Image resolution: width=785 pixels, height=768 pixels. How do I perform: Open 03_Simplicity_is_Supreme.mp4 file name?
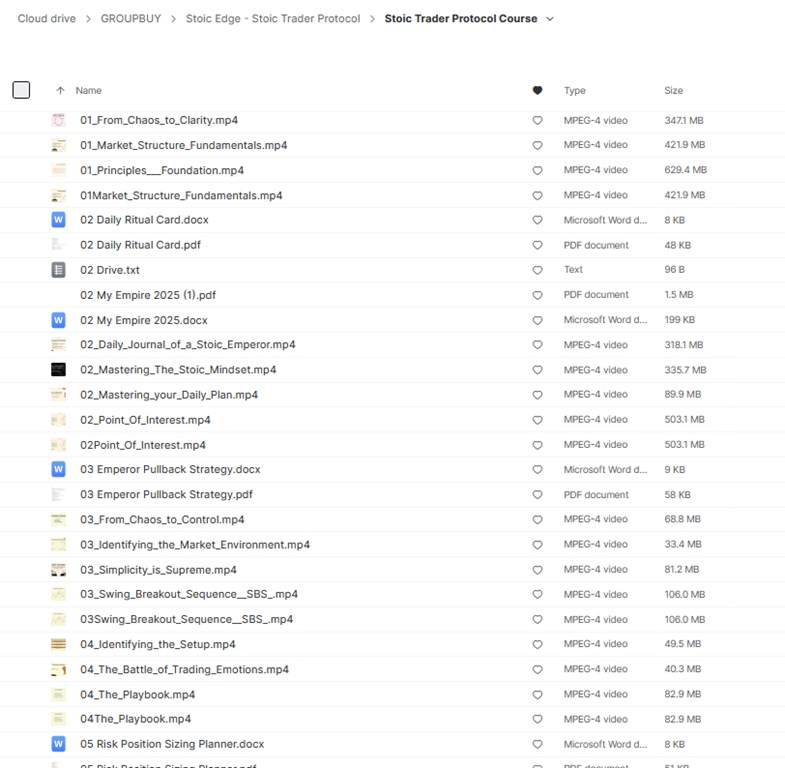point(158,570)
